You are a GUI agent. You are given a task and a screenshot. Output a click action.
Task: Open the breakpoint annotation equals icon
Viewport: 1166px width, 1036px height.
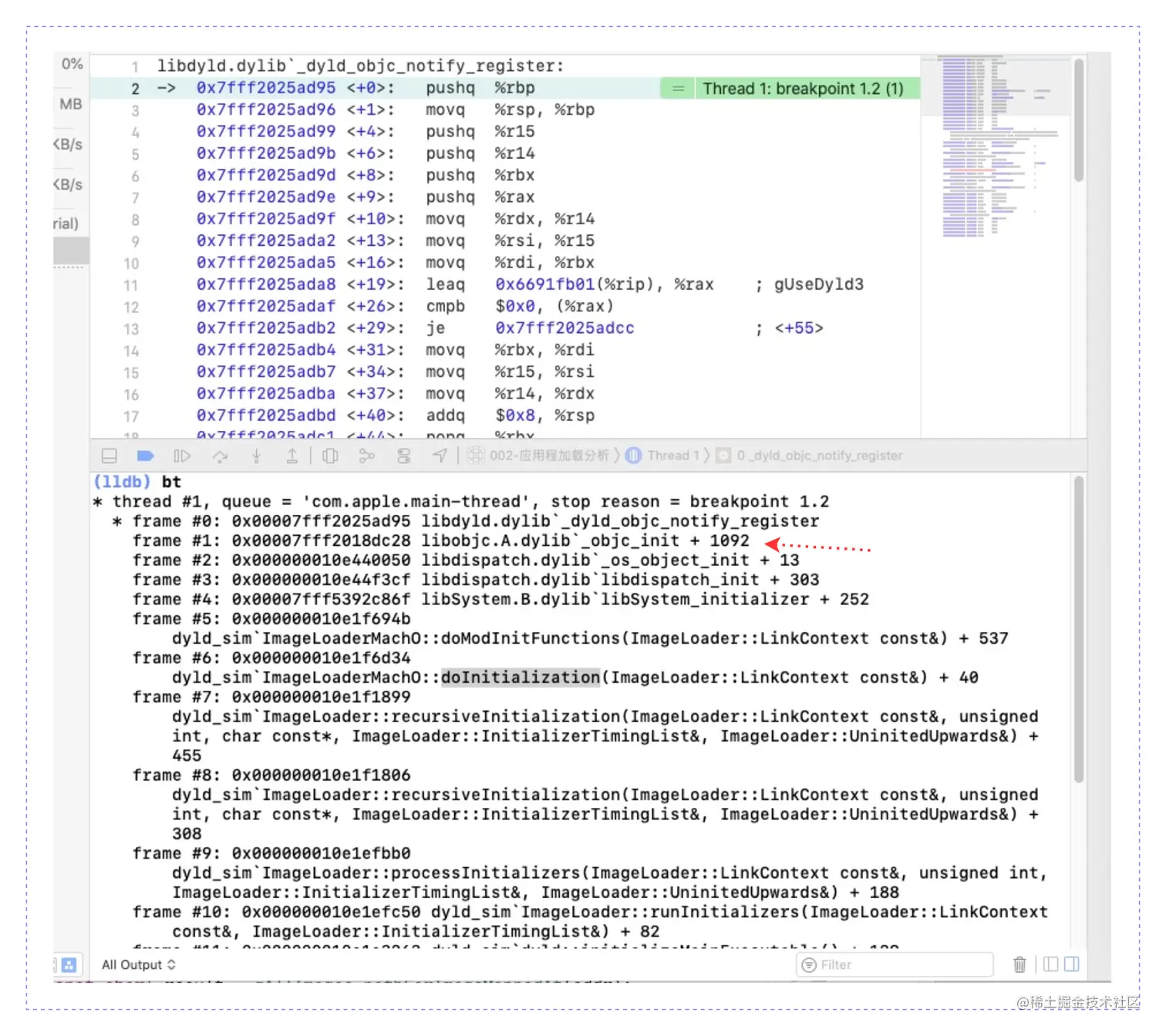[678, 89]
